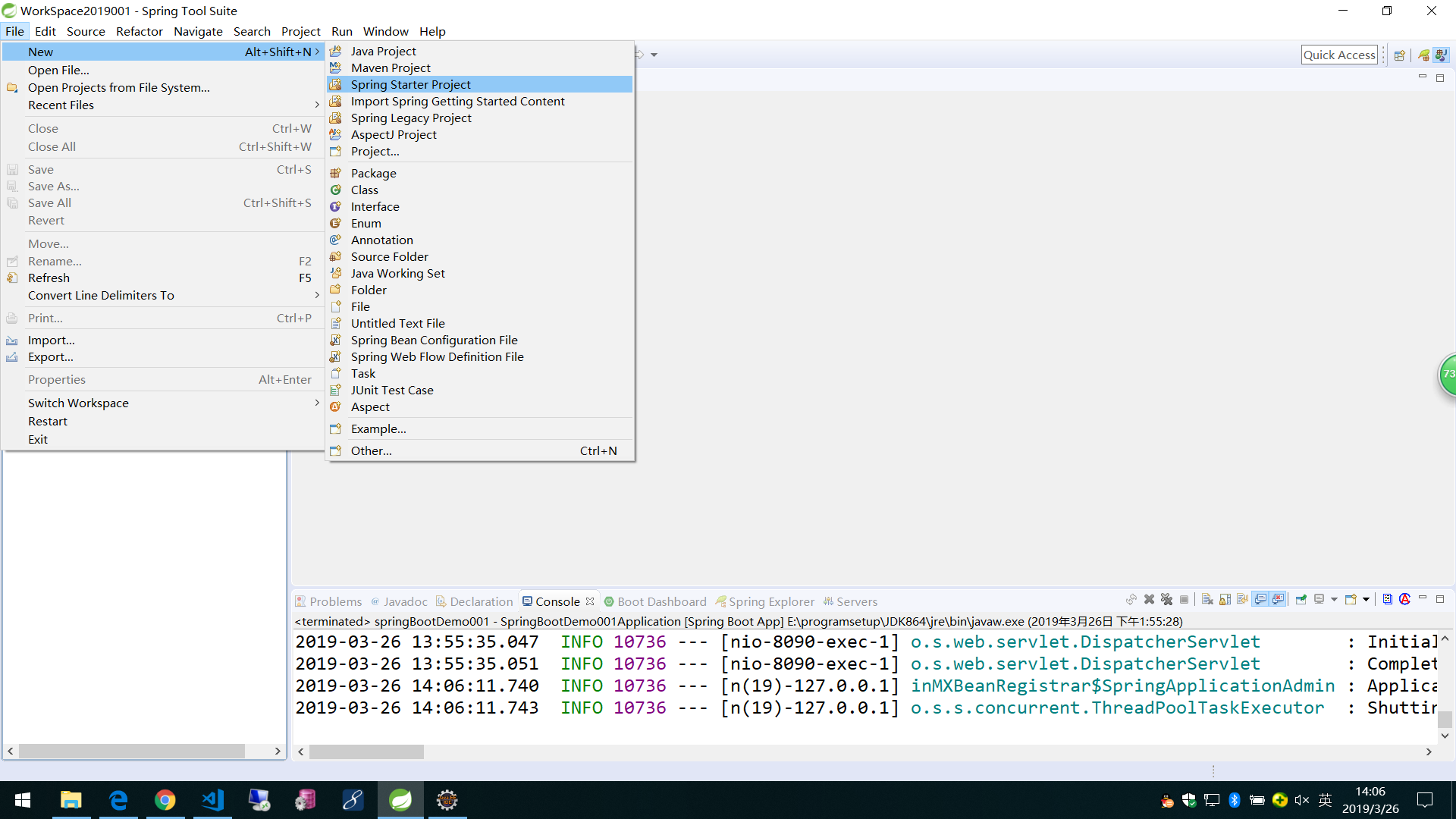Toggle Show Console on Standard Out
This screenshot has height=819, width=1456.
tap(1260, 599)
